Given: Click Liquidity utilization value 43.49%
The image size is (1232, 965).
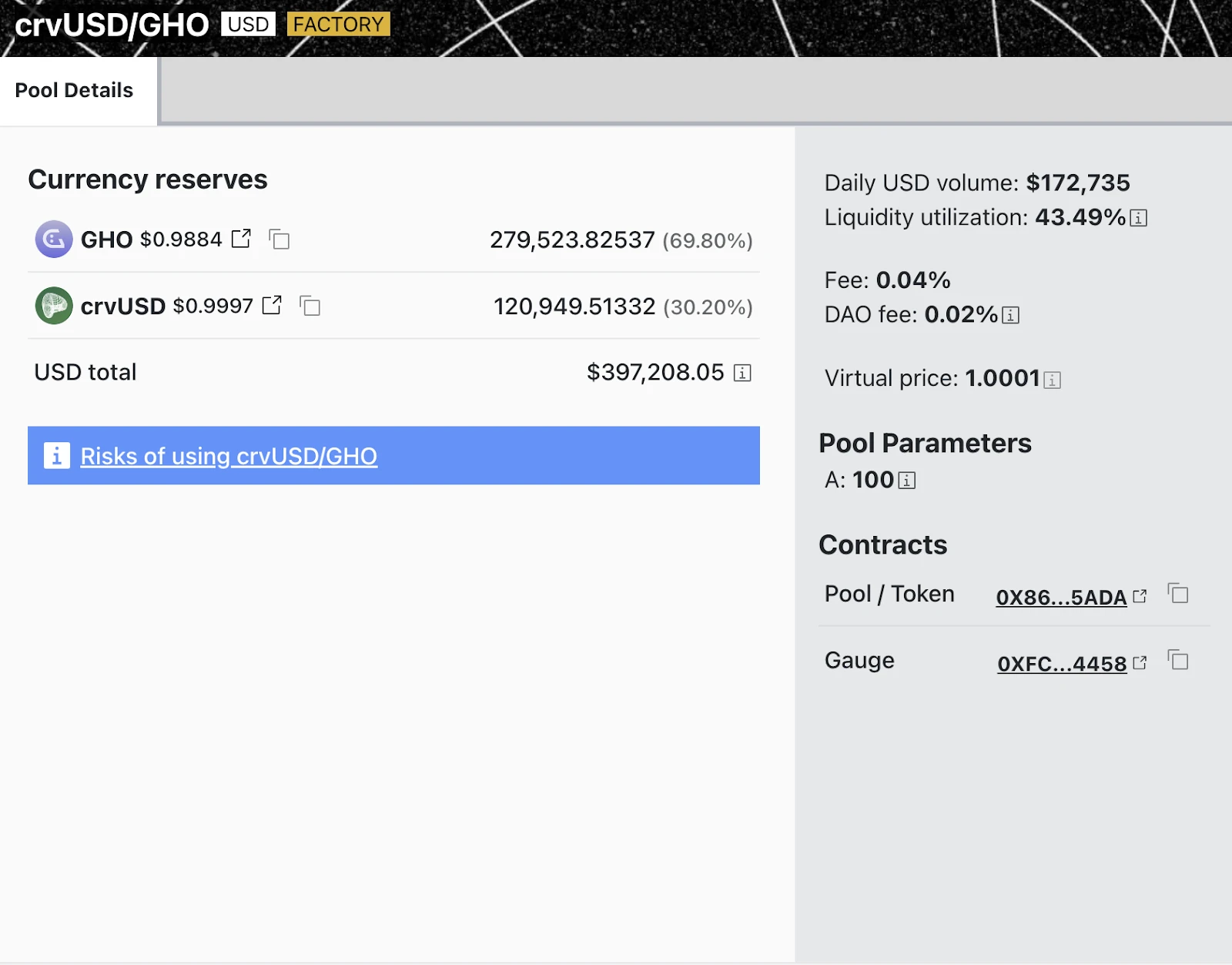Looking at the screenshot, I should [x=1080, y=218].
